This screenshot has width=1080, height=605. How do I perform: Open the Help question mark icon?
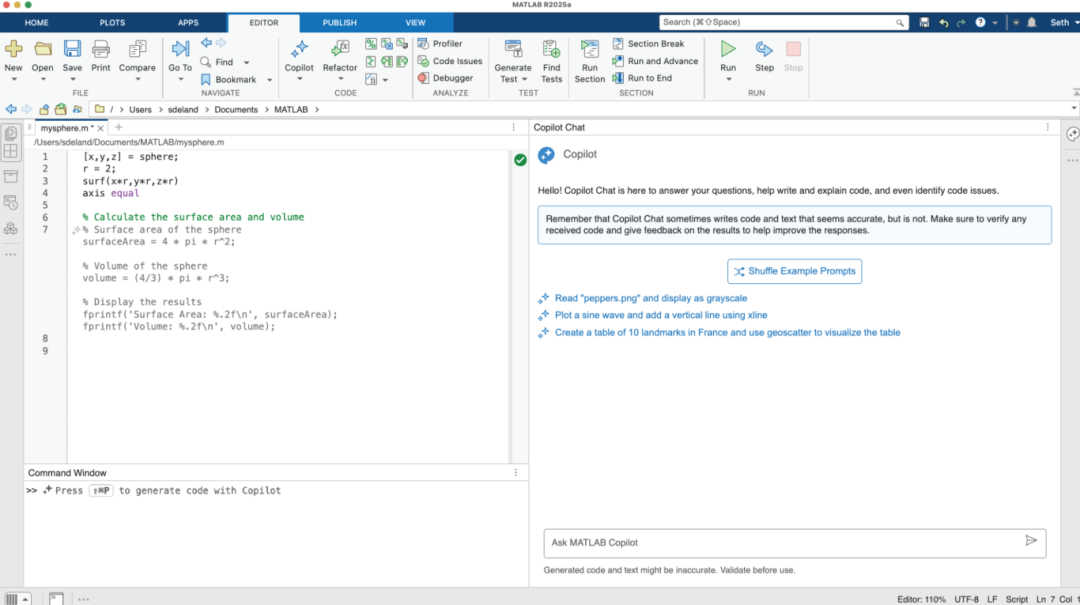coord(980,23)
